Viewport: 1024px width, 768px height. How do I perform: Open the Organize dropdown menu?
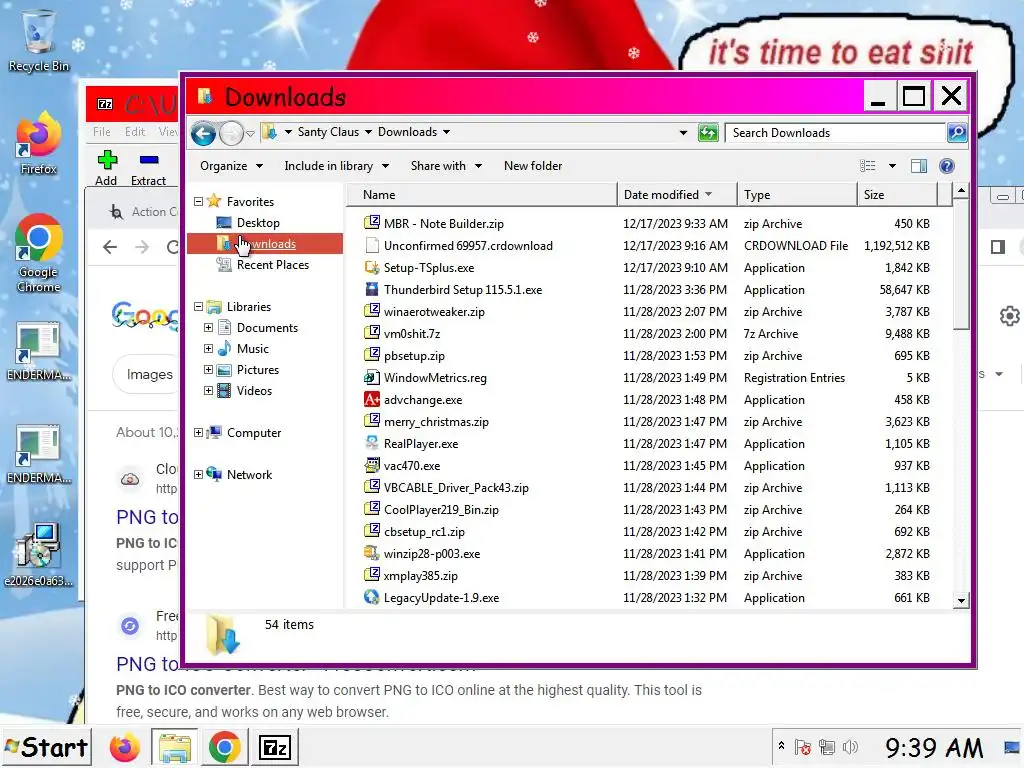click(231, 166)
